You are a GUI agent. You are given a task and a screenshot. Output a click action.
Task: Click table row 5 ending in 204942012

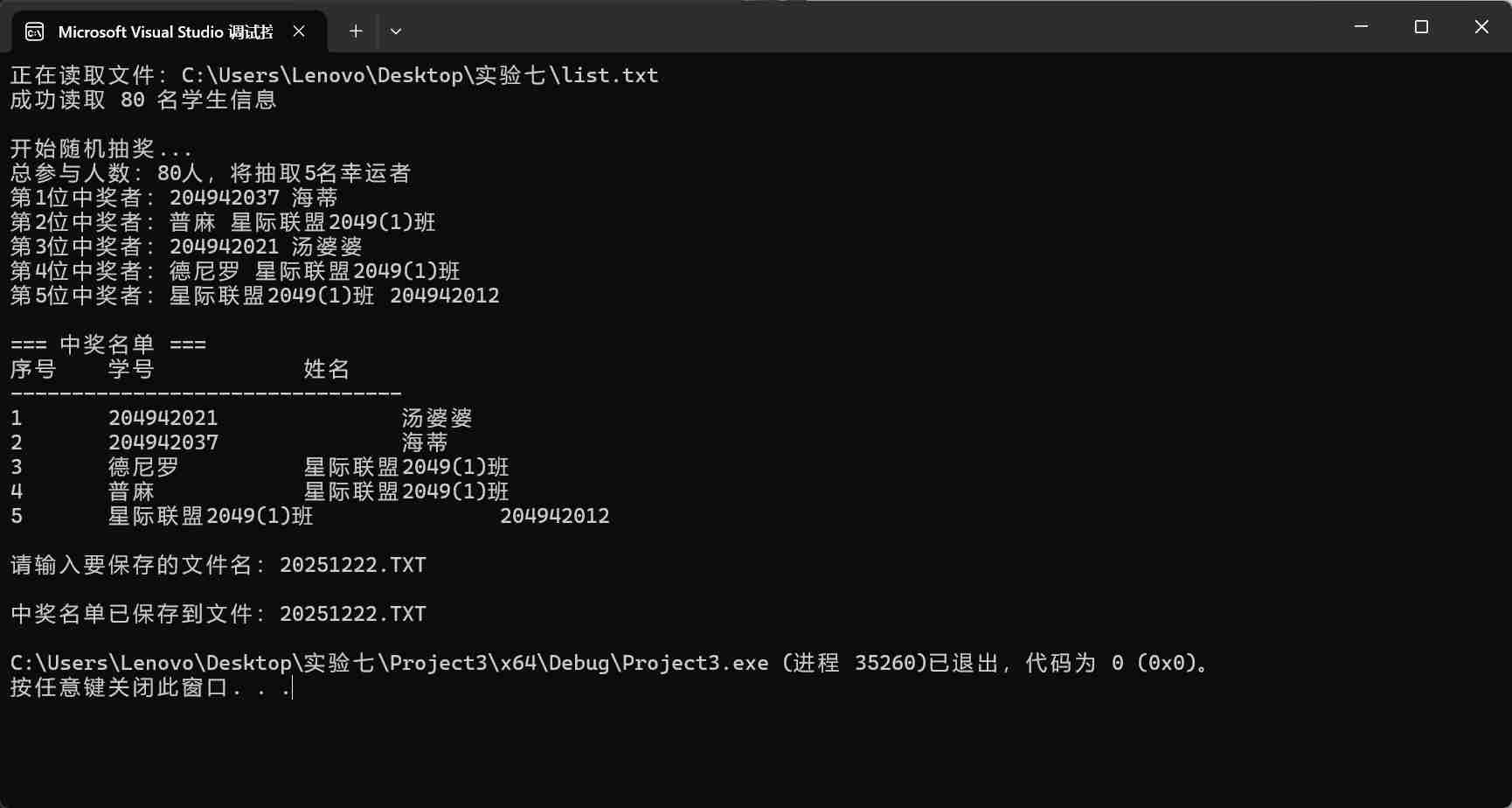310,516
